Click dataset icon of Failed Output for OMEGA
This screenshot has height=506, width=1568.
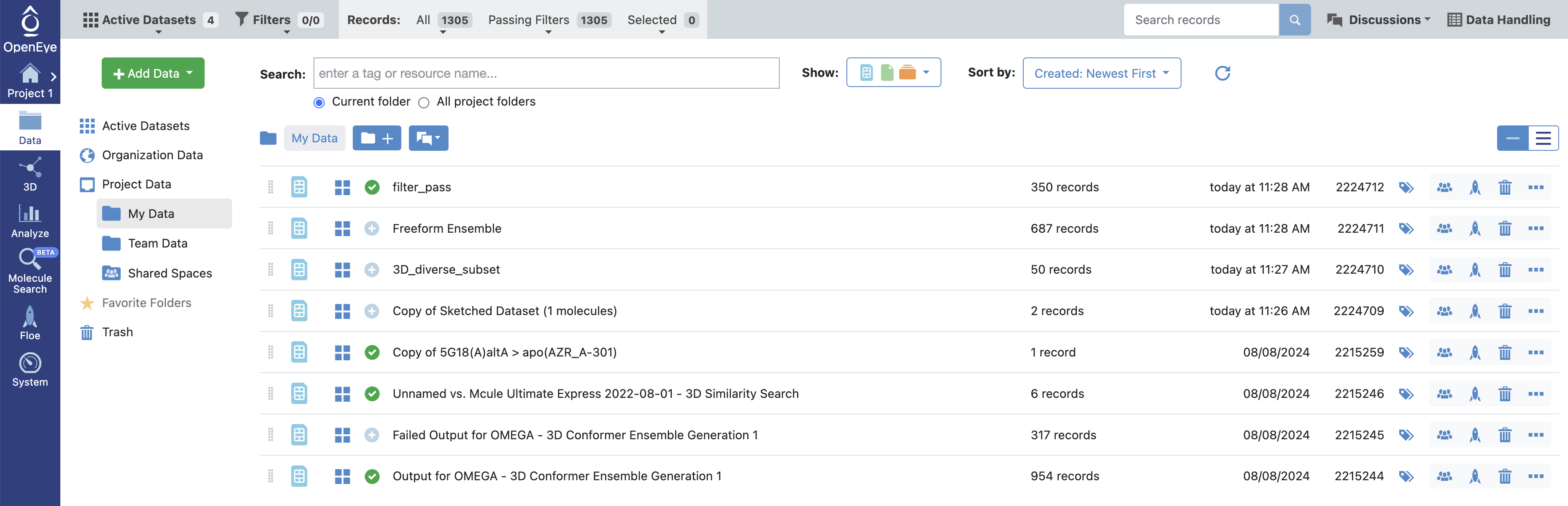pos(299,435)
